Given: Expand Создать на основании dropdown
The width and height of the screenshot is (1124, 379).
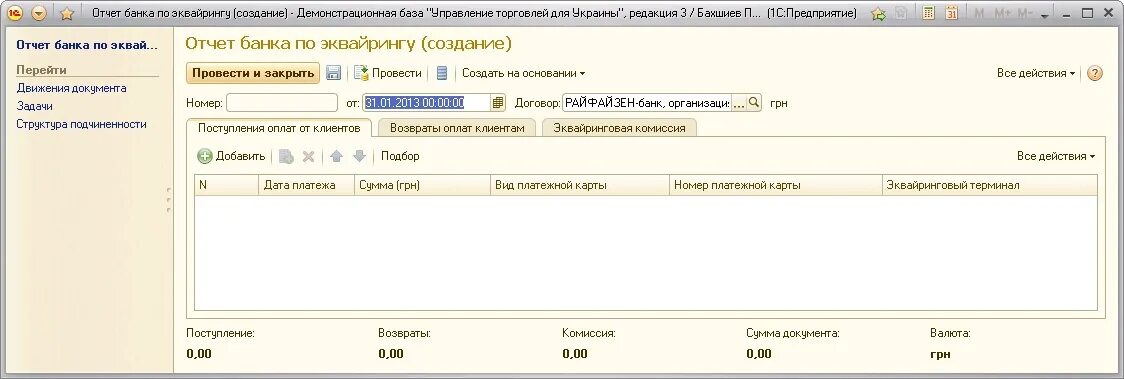Looking at the screenshot, I should (x=523, y=73).
